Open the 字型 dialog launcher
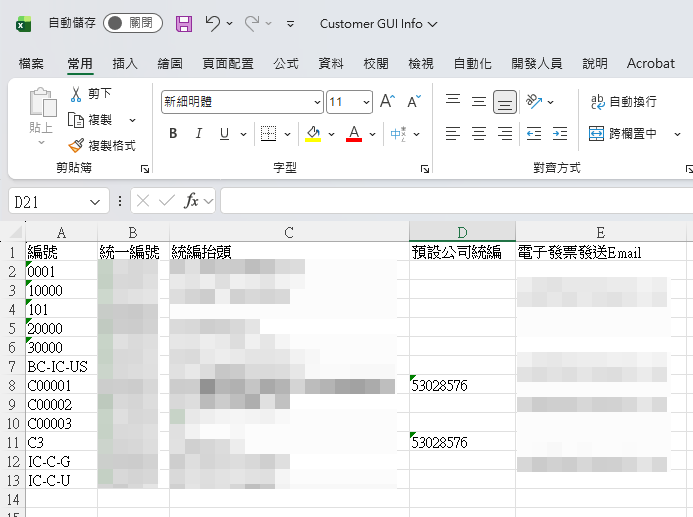This screenshot has width=693, height=517. (x=425, y=169)
